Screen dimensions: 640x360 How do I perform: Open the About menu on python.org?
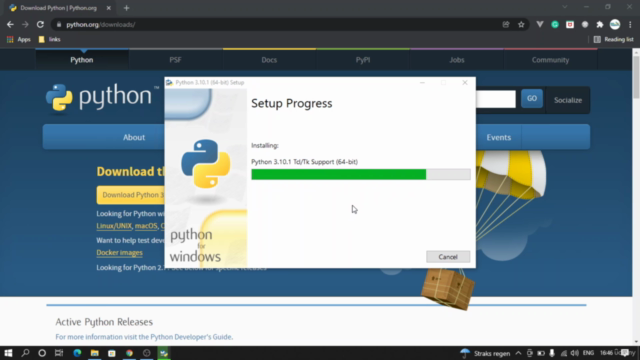134,138
